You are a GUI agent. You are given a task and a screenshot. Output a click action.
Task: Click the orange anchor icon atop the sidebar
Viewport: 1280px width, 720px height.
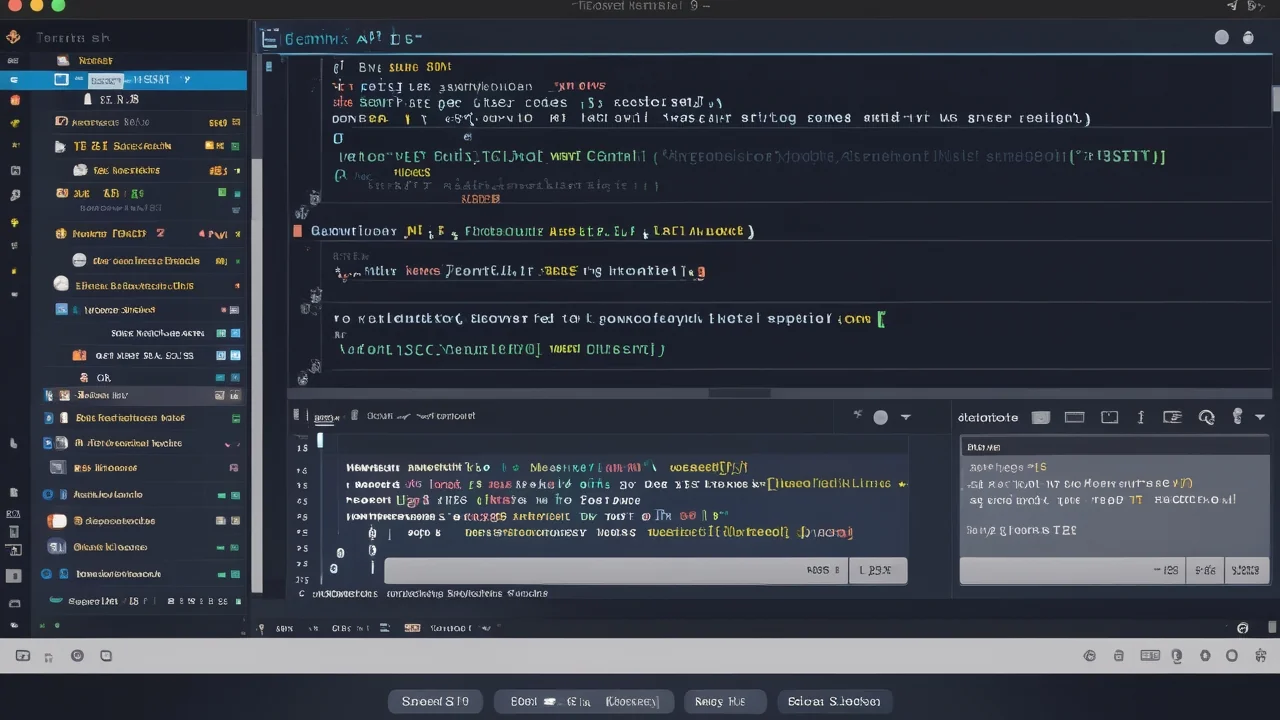13,37
